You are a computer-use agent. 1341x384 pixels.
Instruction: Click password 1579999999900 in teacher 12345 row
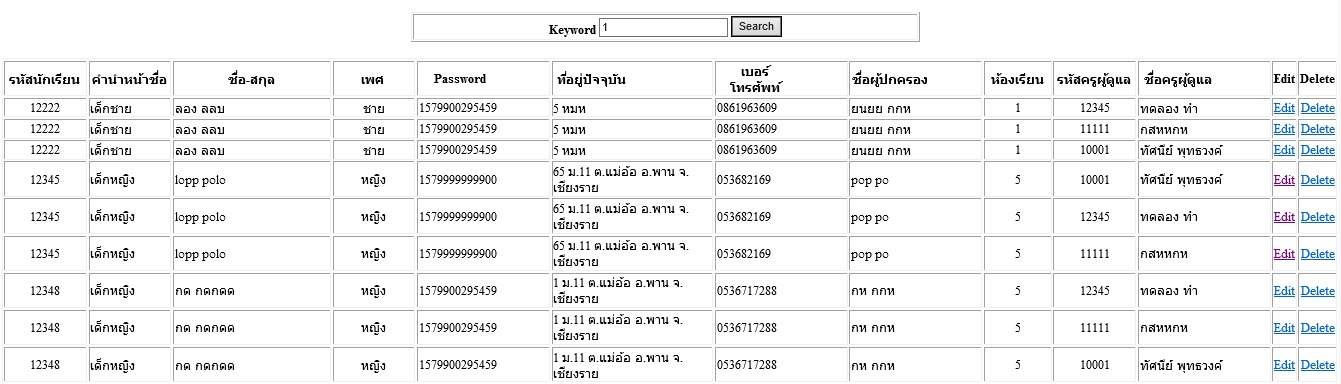coord(458,217)
